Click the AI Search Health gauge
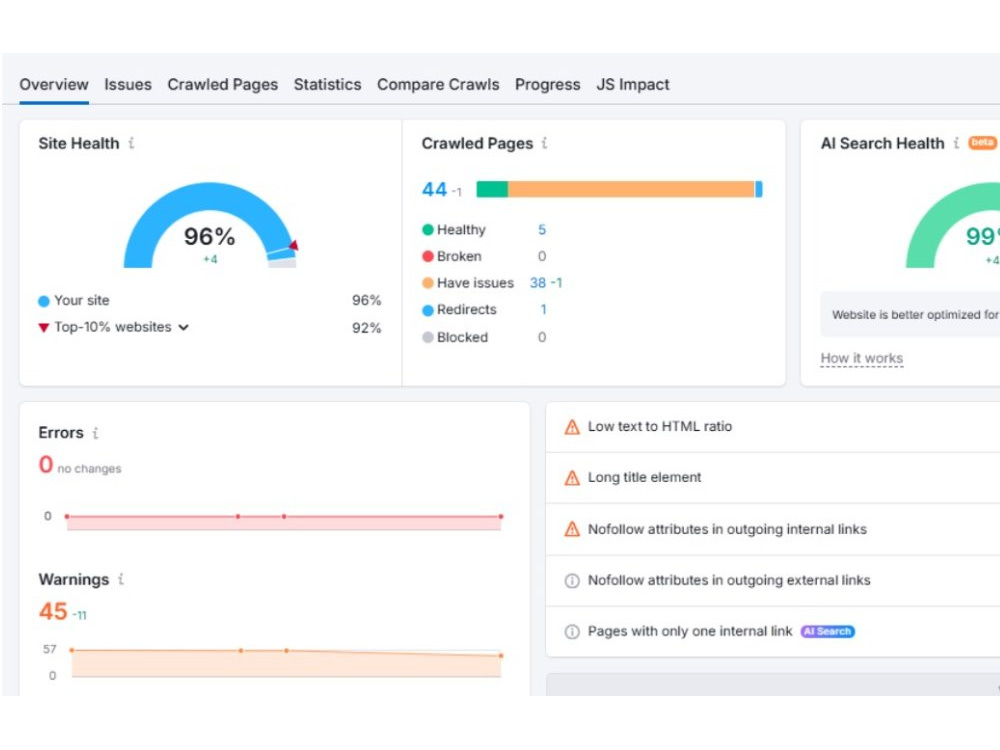The height and width of the screenshot is (750, 1000). 953,225
